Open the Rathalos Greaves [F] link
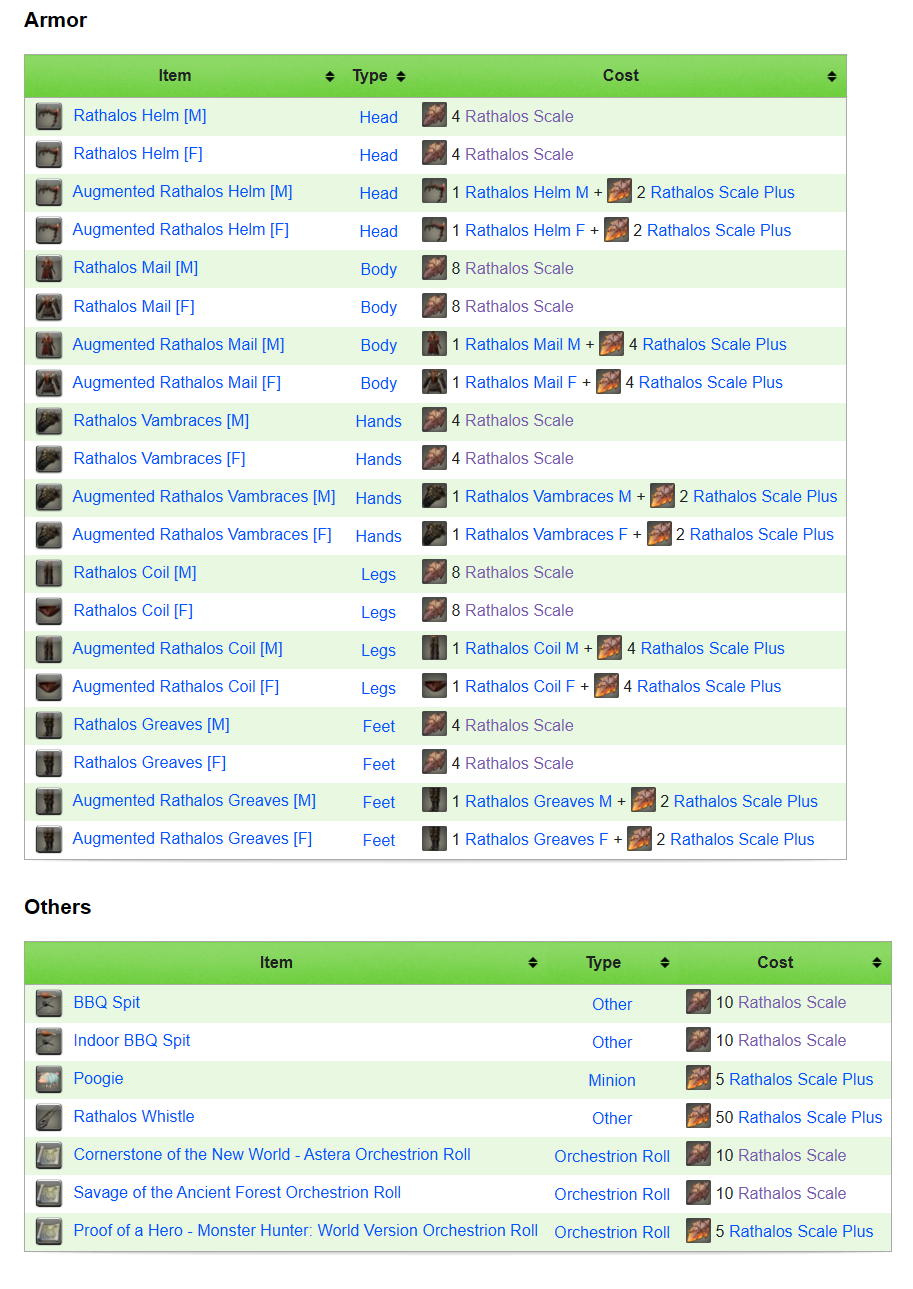 tap(150, 762)
